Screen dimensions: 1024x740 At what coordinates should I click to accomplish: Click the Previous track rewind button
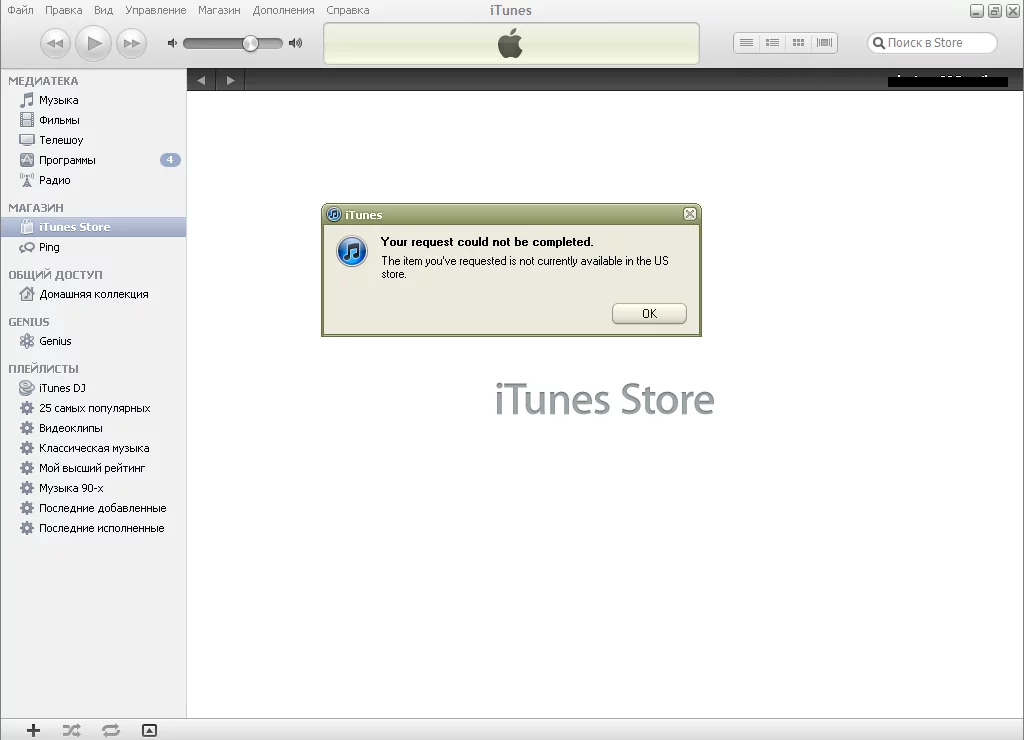click(x=56, y=44)
